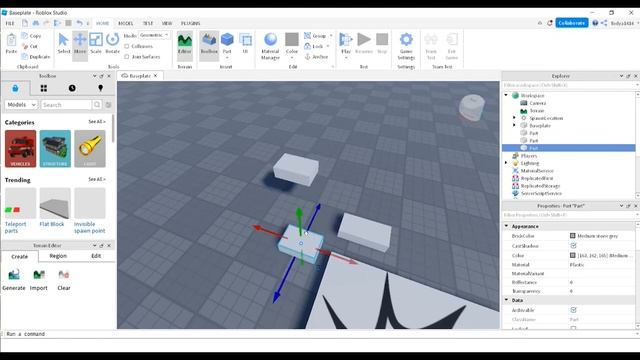Screen dimensions: 640x360
Task: Pick the Rotate tool
Action: (112, 43)
